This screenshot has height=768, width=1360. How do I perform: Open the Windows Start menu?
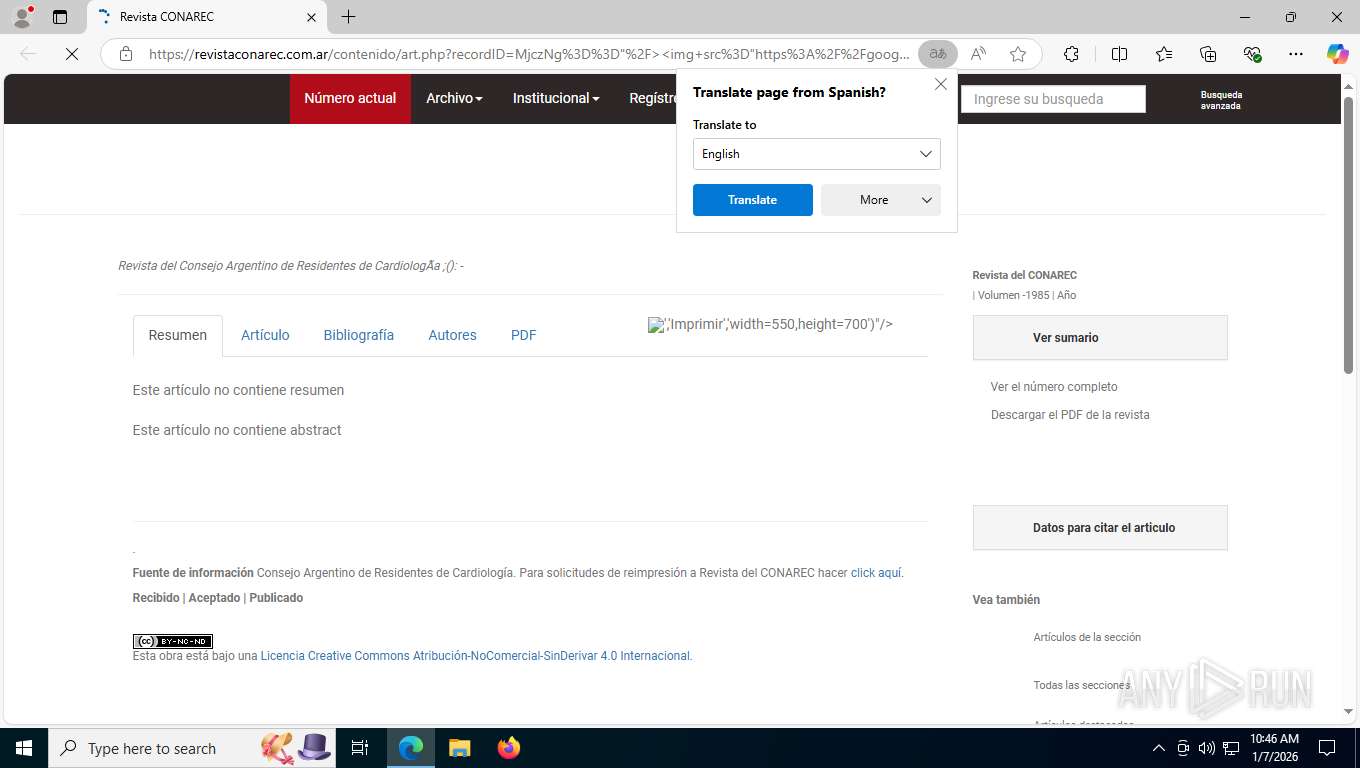coord(23,748)
